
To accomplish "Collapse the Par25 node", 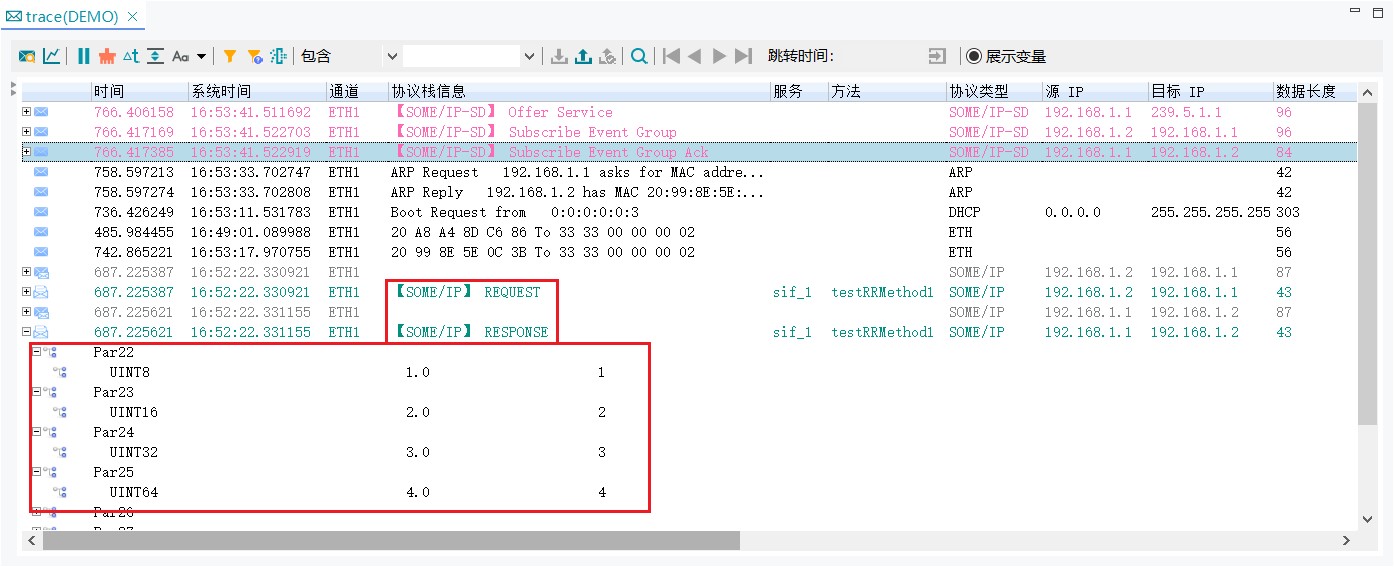I will pos(37,472).
